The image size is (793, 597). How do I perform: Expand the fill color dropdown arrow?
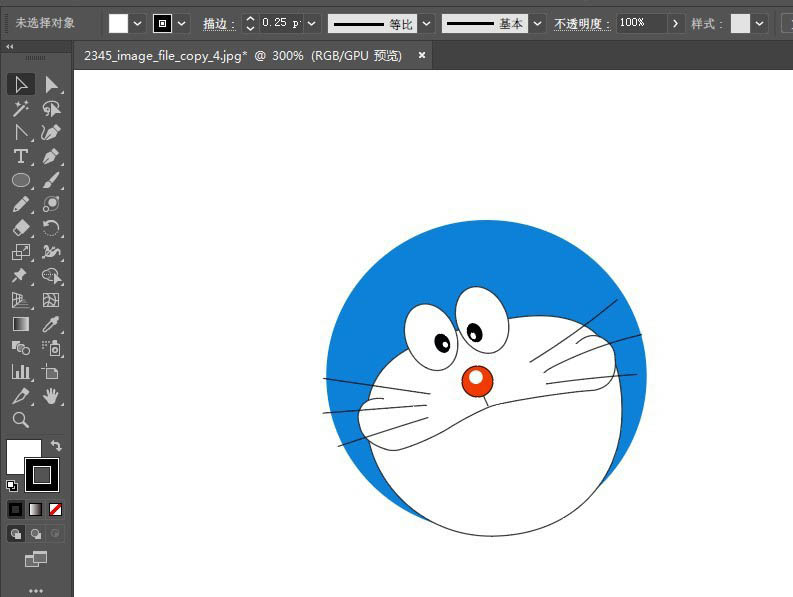coord(138,23)
